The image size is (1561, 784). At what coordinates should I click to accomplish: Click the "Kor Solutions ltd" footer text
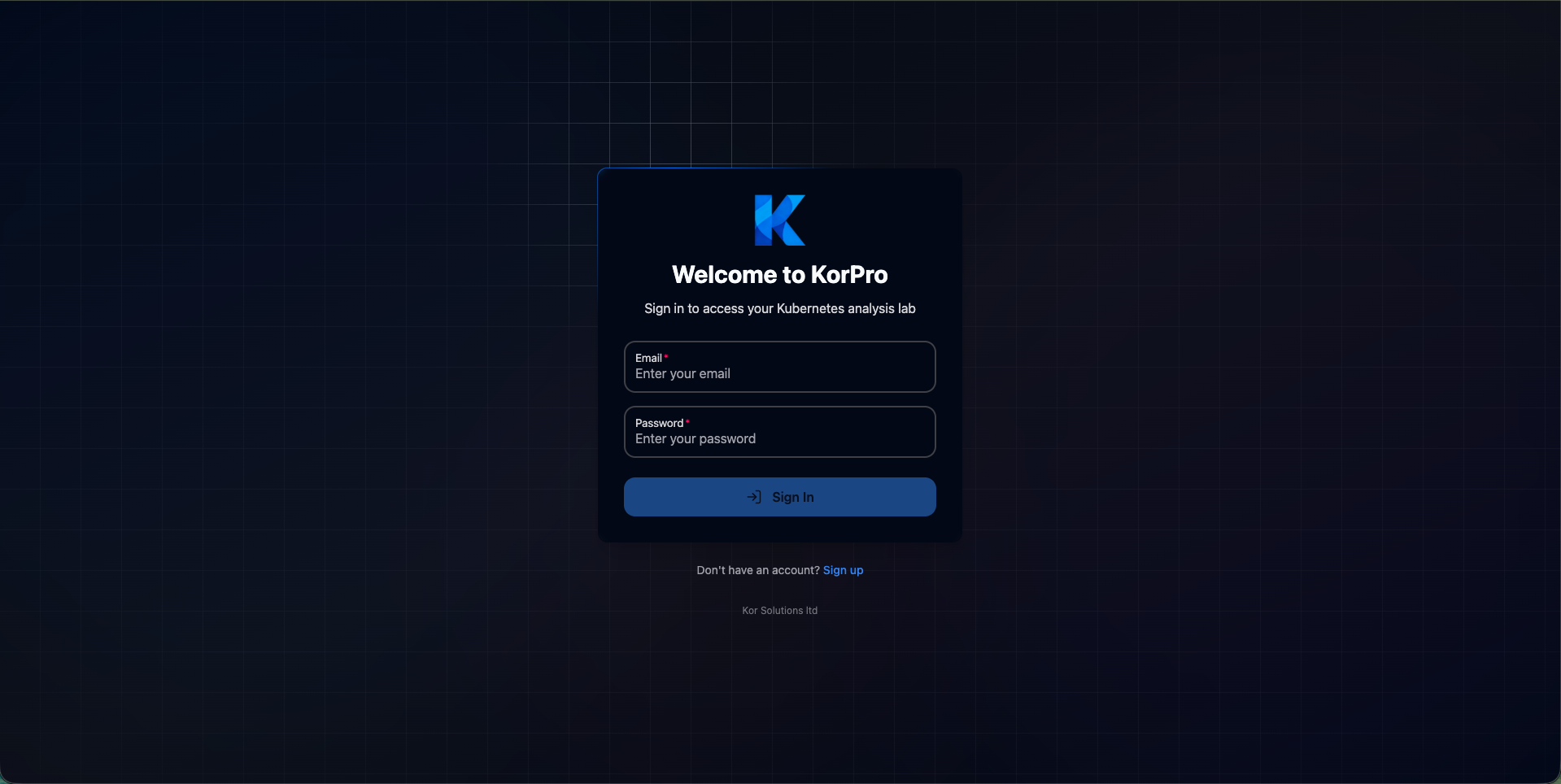tap(778, 610)
